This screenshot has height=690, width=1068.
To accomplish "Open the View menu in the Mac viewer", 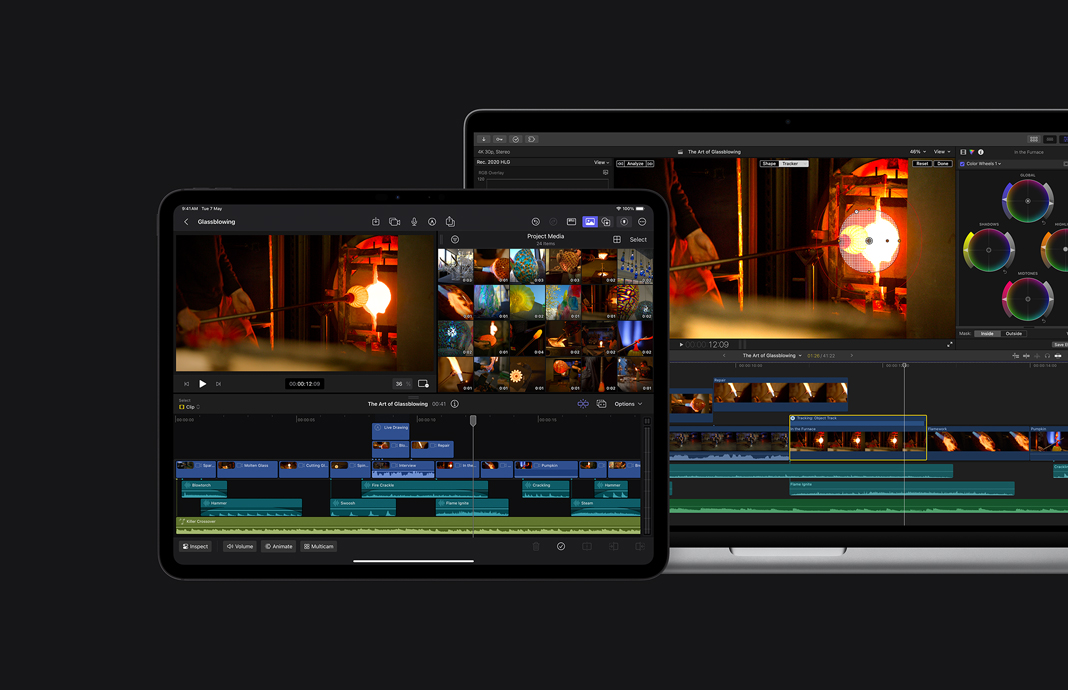I will point(941,152).
